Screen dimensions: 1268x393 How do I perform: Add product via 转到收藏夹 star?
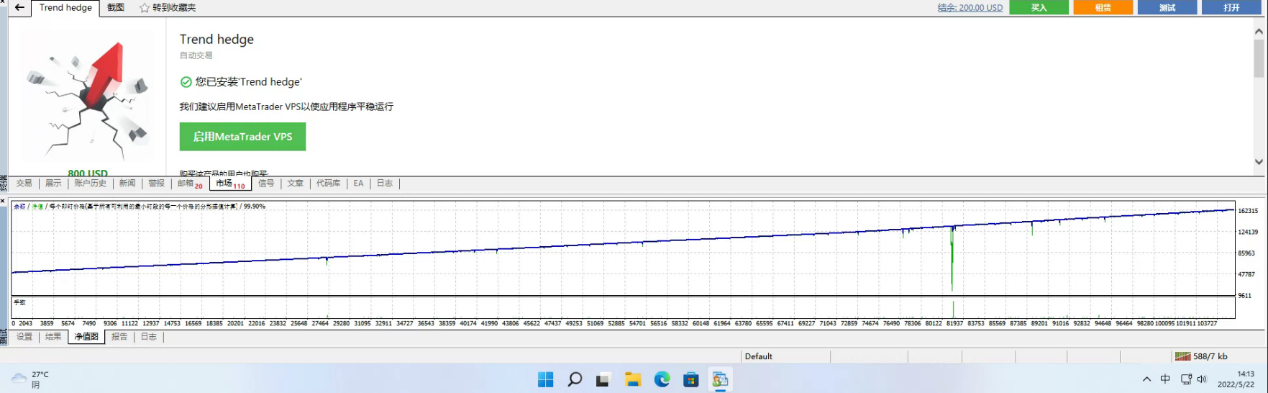(168, 7)
